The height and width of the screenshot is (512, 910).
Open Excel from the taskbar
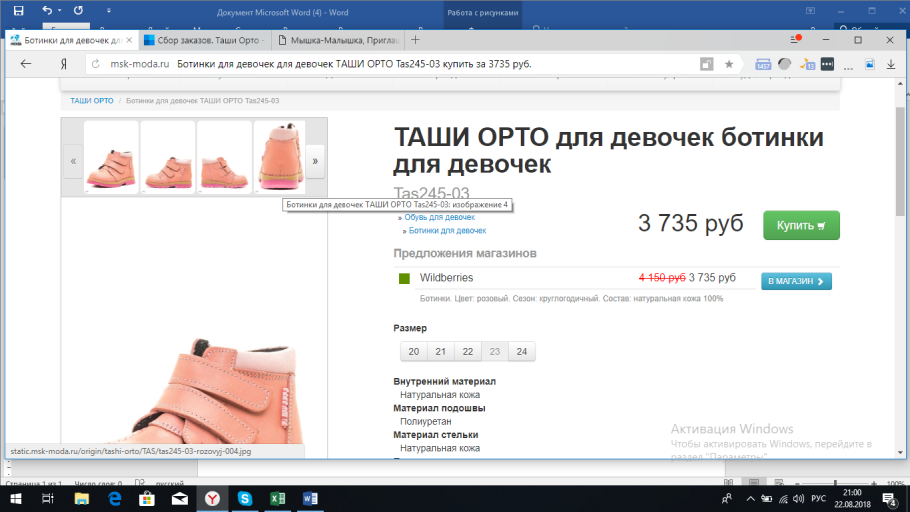pos(277,497)
